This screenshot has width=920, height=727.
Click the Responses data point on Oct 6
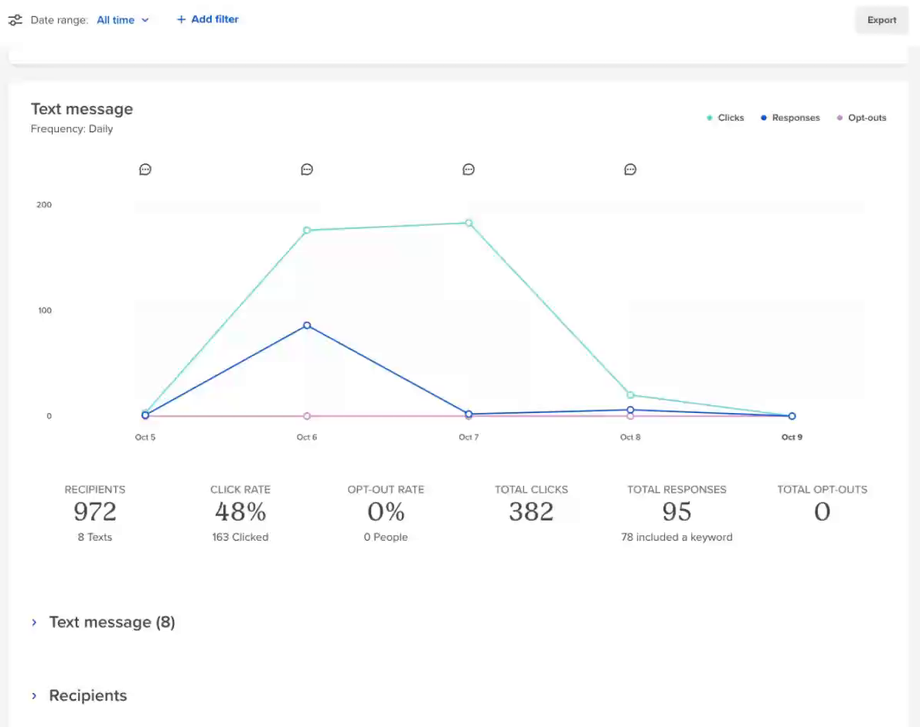pyautogui.click(x=307, y=325)
